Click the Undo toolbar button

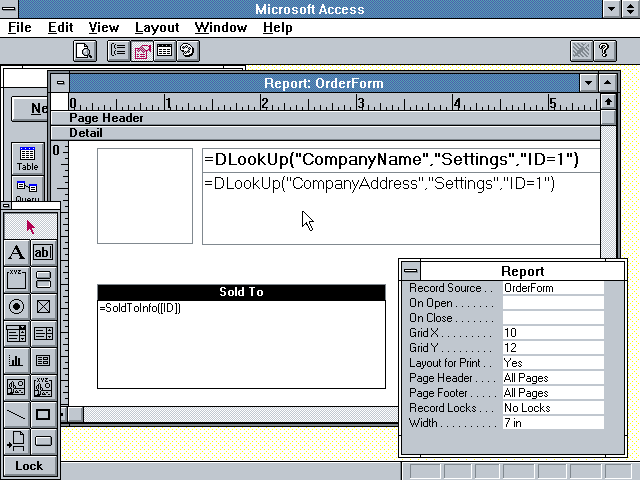coord(581,51)
